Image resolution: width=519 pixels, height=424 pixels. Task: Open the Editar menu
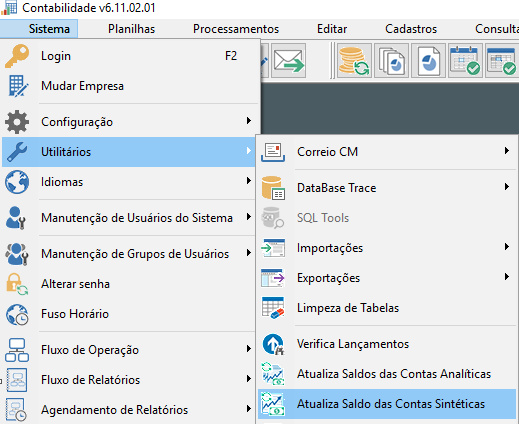pyautogui.click(x=332, y=29)
